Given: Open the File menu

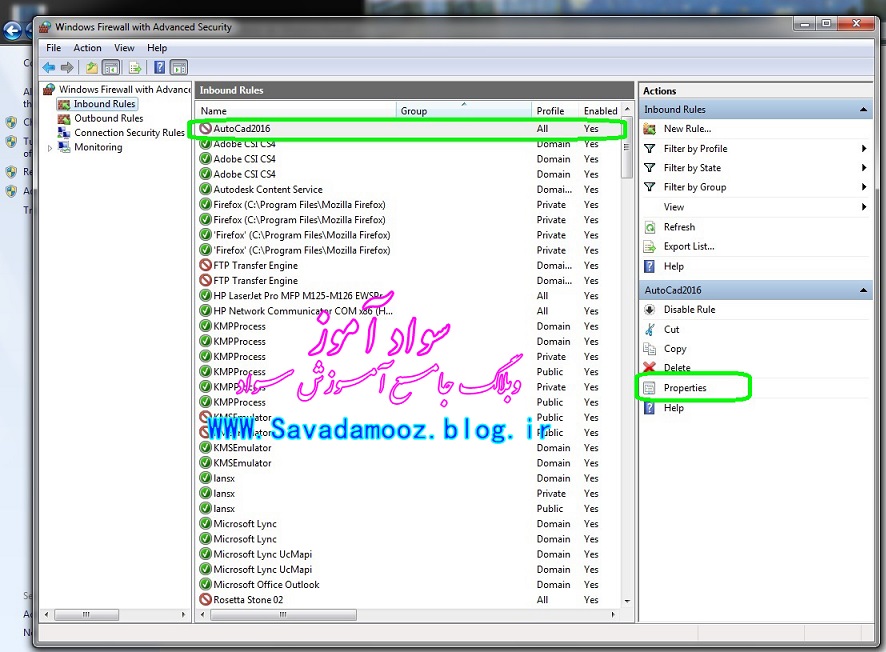Looking at the screenshot, I should click(x=54, y=48).
